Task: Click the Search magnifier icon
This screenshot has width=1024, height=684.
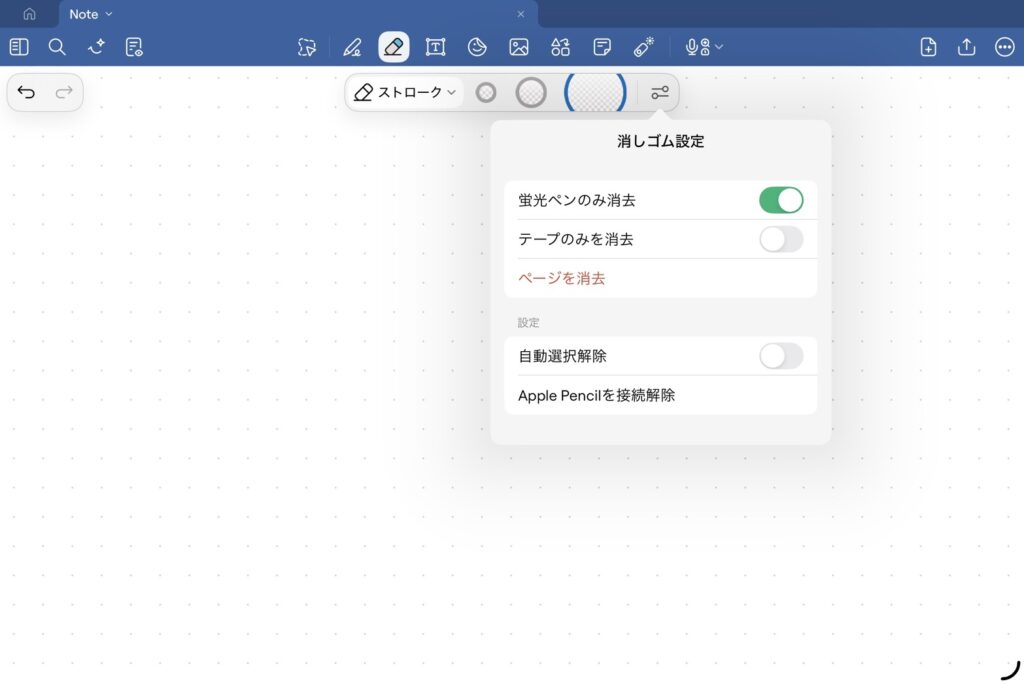Action: [x=57, y=47]
